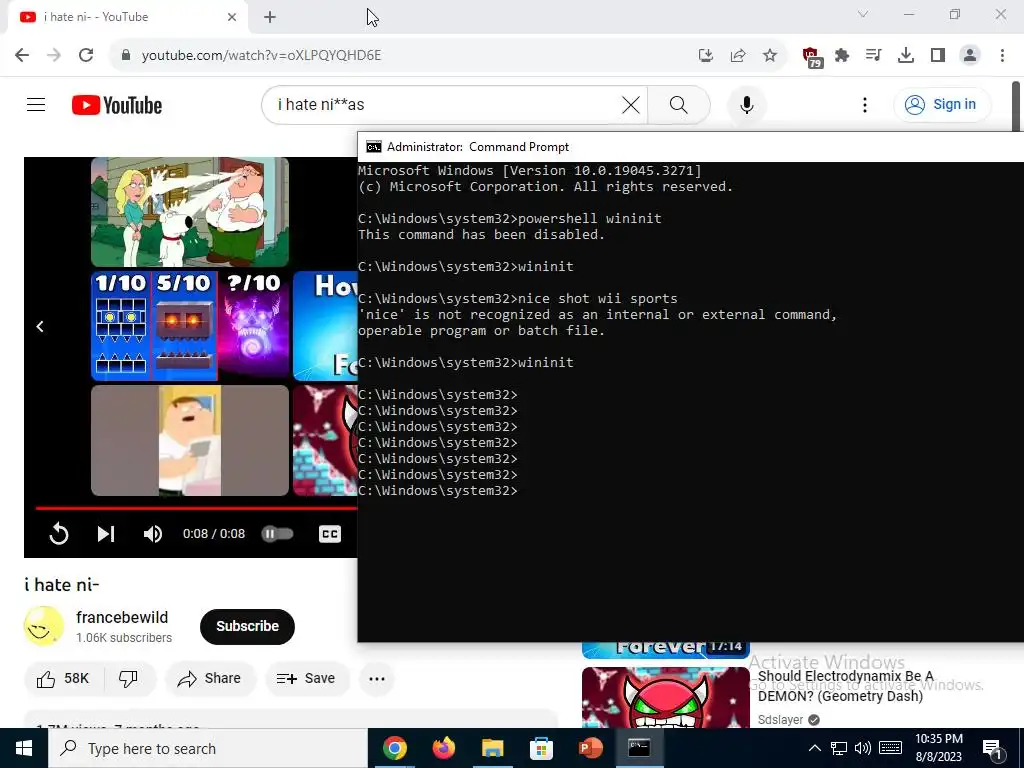The width and height of the screenshot is (1024, 768).
Task: Open the Windows Start menu
Action: click(x=24, y=748)
